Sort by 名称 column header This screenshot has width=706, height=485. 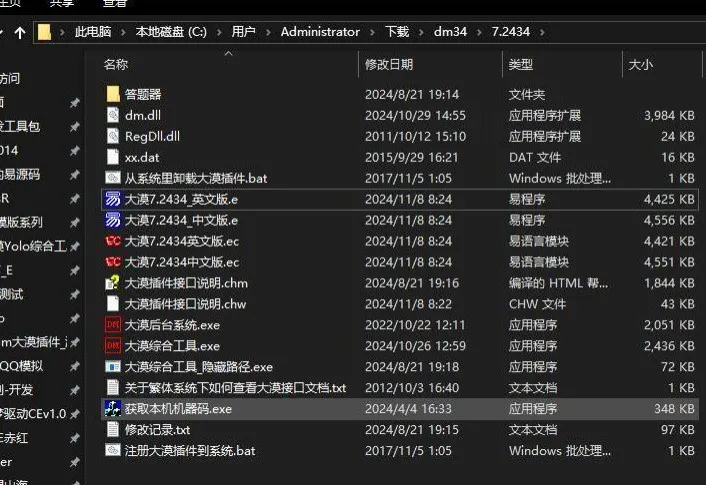(116, 64)
